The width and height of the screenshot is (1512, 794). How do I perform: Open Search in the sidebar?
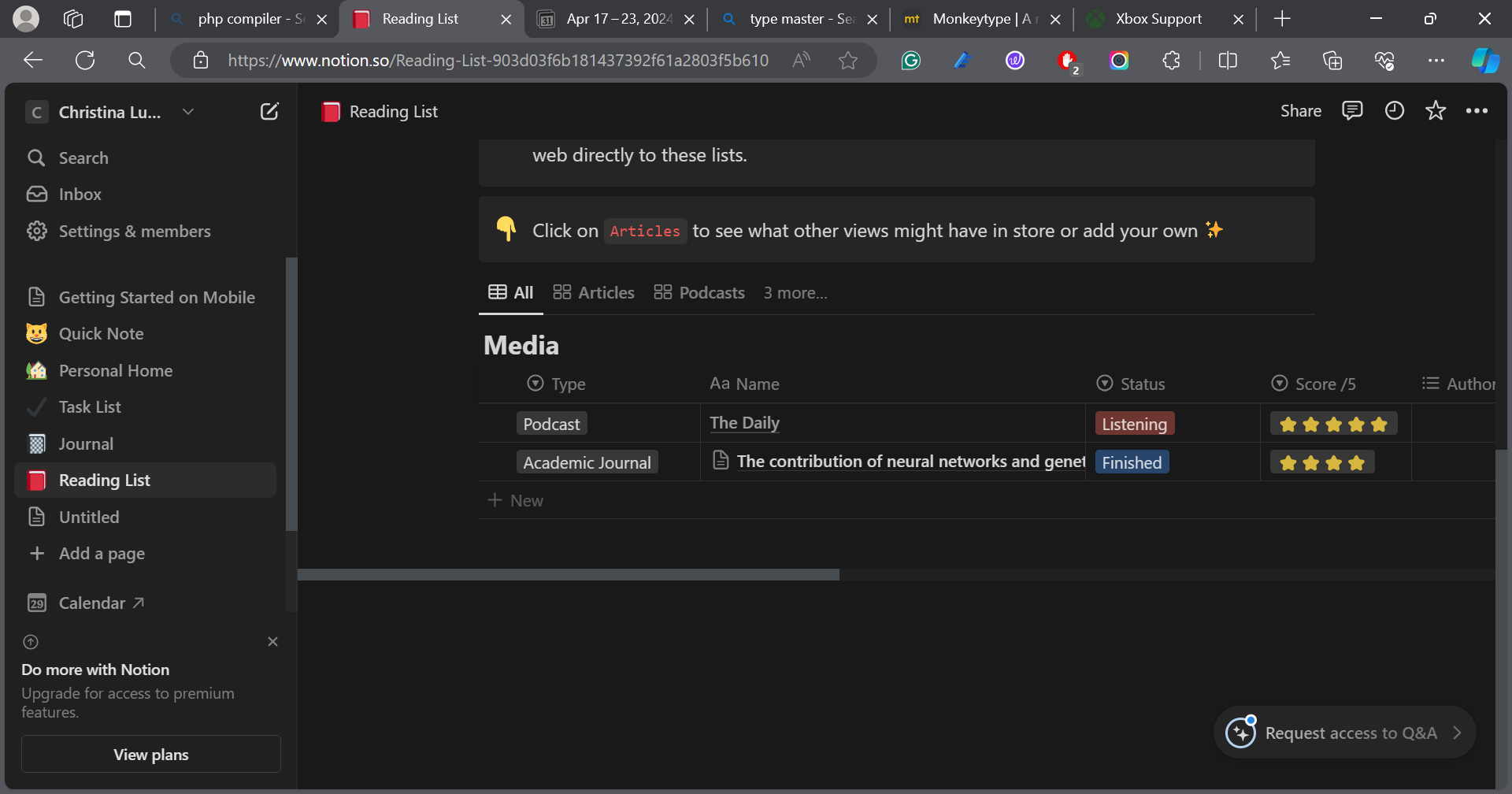coord(83,158)
